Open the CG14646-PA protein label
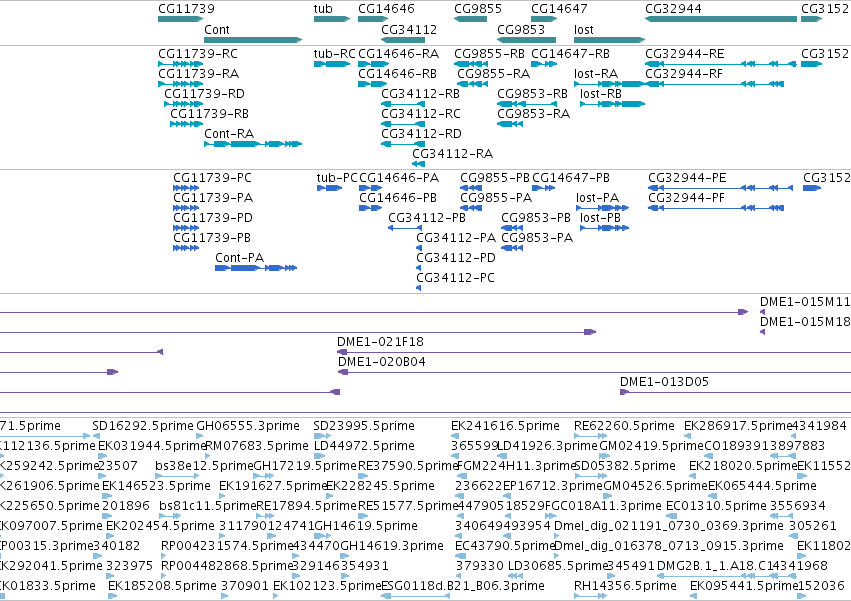Viewport: 851px width, 601px height. (399, 178)
